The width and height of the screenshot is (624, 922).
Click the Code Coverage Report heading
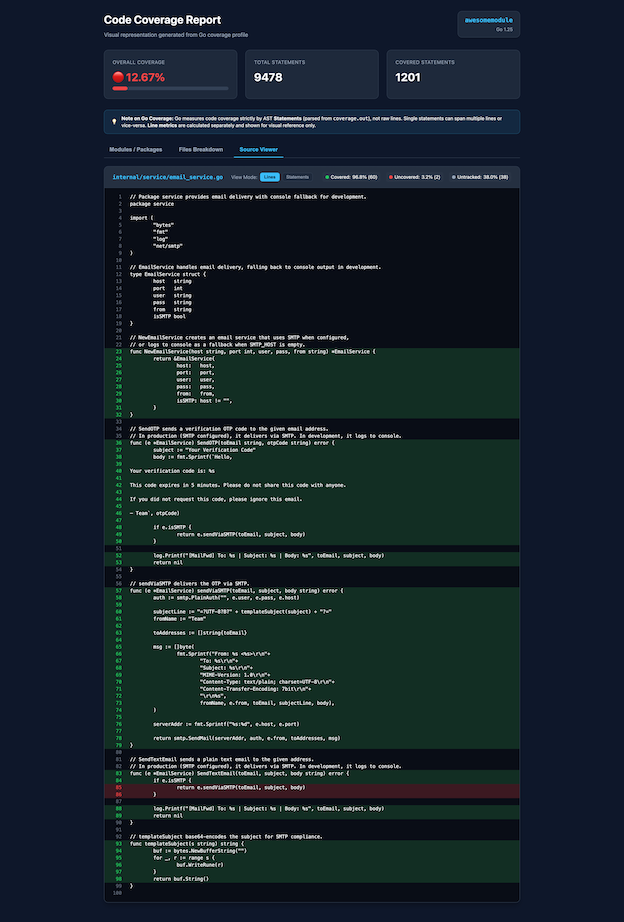162,20
